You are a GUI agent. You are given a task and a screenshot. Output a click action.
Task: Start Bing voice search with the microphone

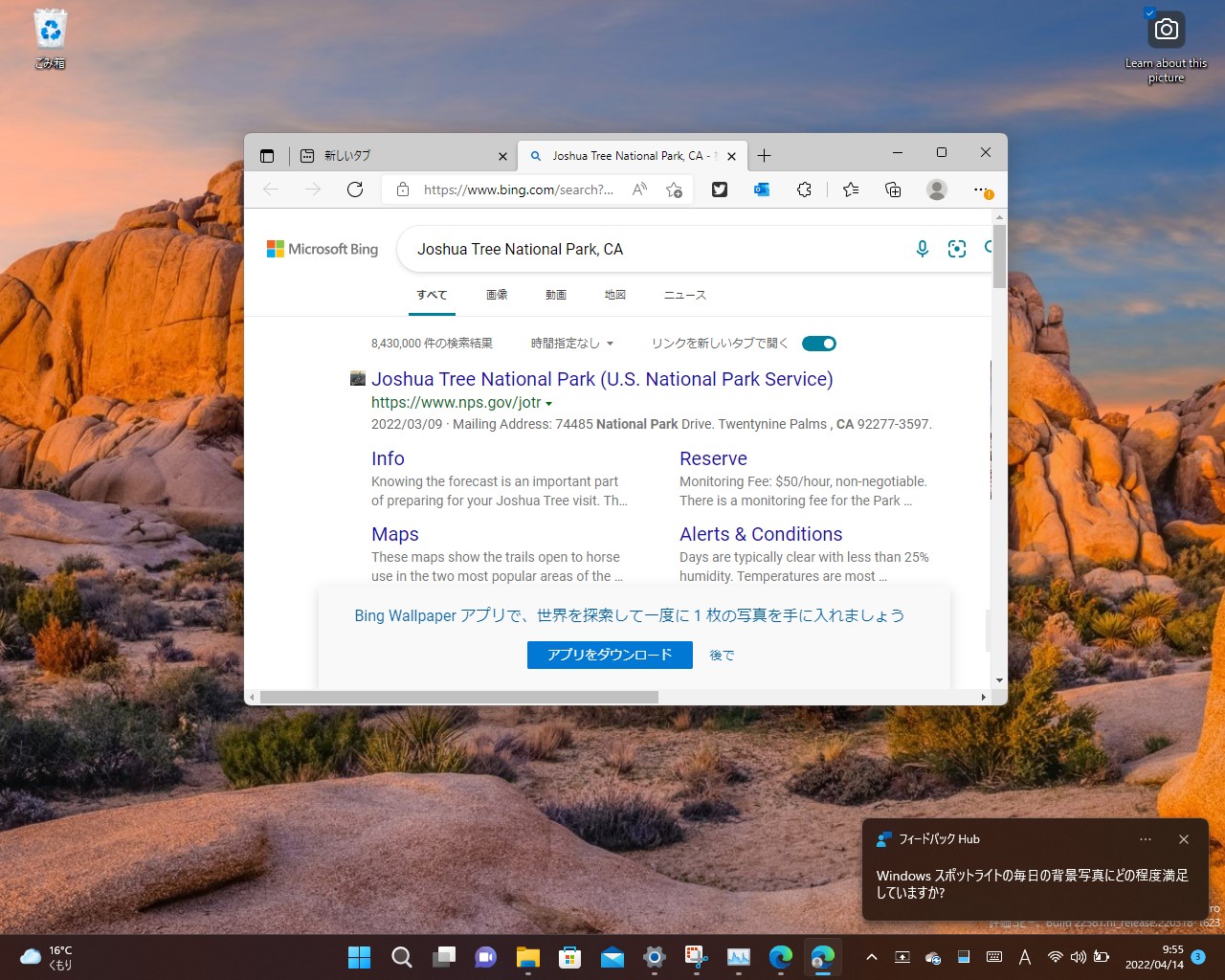point(922,248)
